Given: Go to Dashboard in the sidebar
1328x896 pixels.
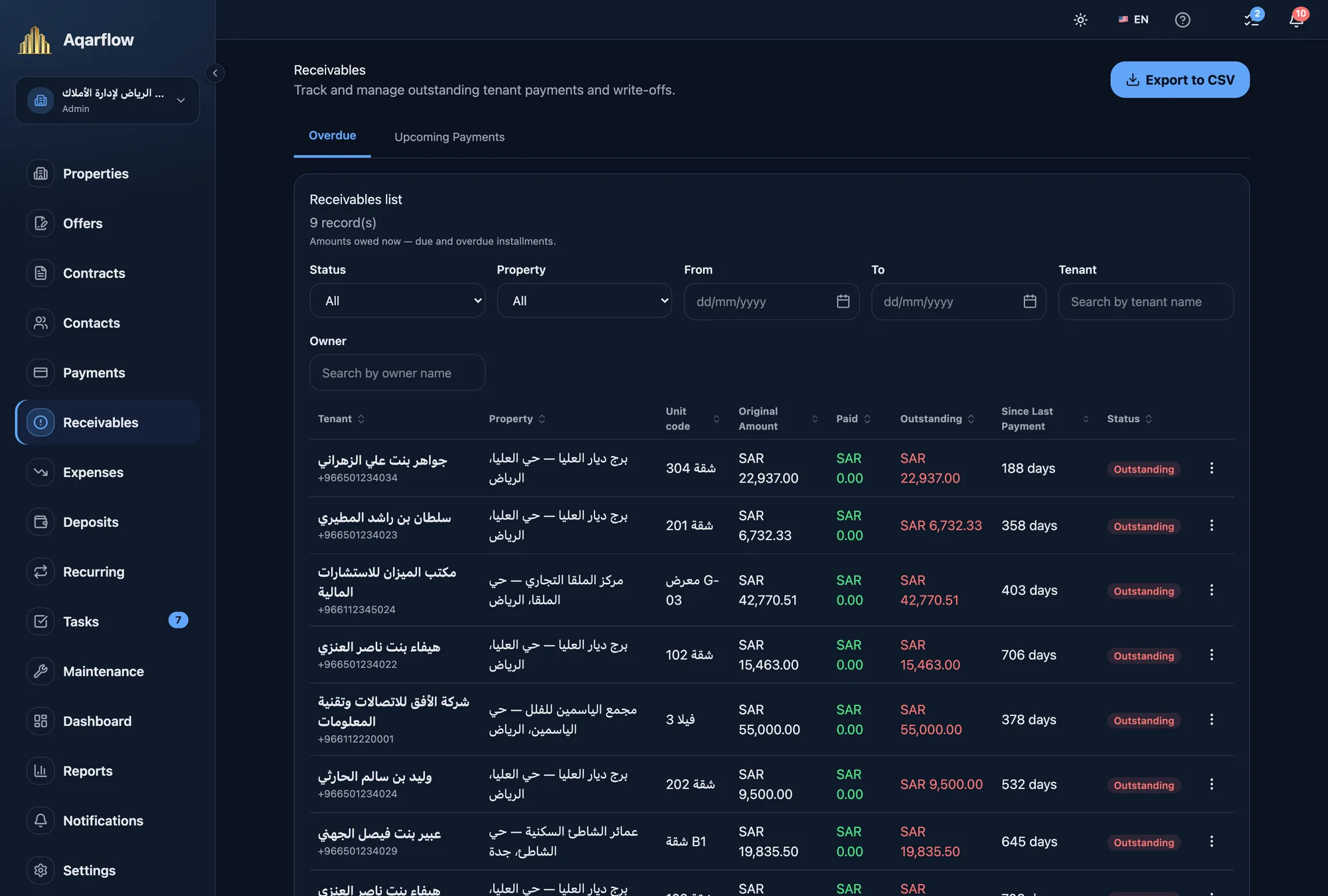Looking at the screenshot, I should pyautogui.click(x=108, y=721).
